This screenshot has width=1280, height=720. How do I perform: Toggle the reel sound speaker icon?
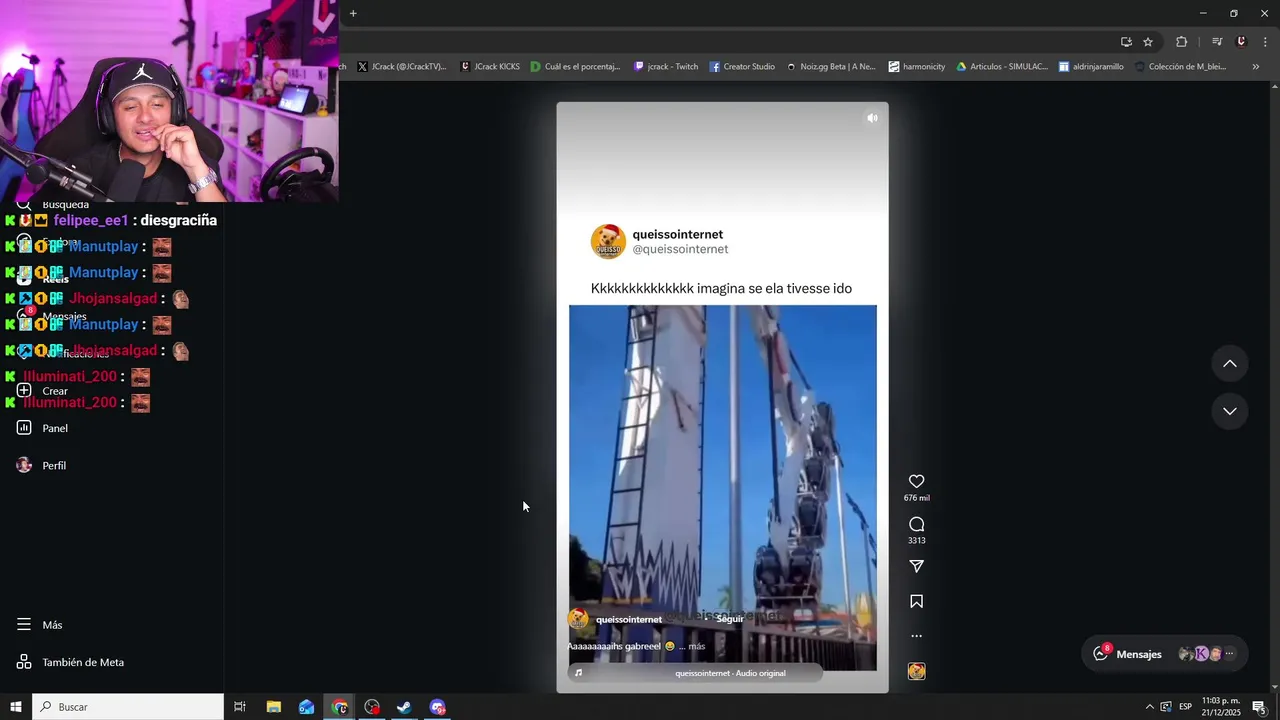coord(872,118)
